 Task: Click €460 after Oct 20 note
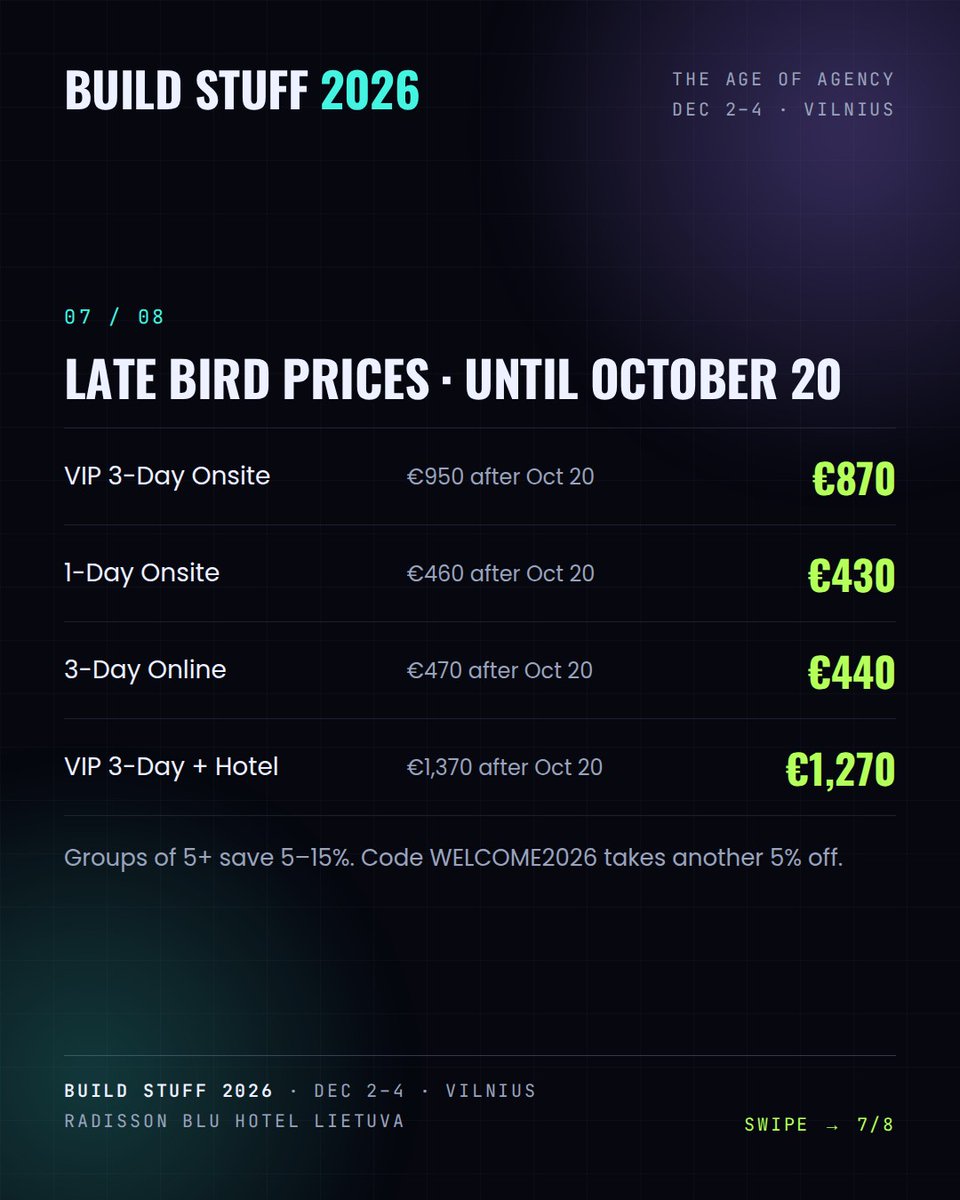(500, 574)
